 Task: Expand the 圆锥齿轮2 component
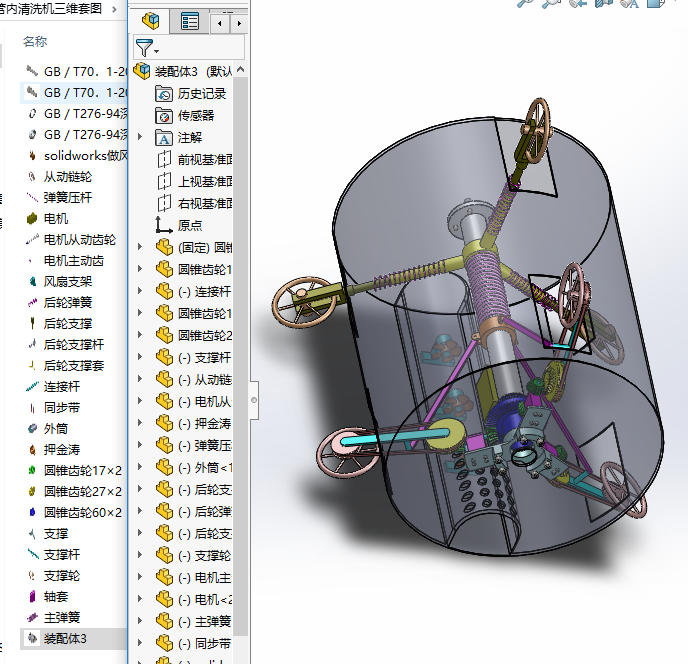coord(140,335)
